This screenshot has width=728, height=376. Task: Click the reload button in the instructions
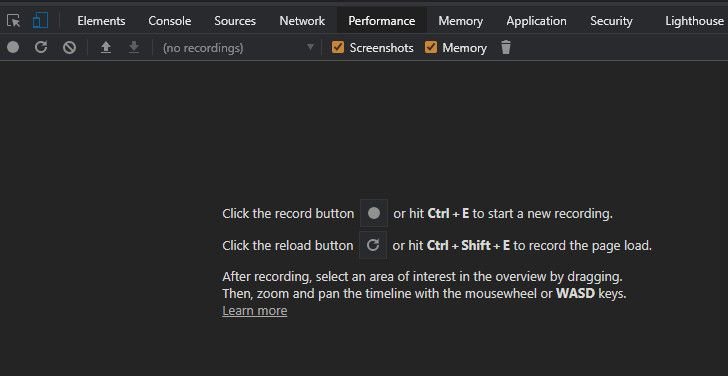373,245
